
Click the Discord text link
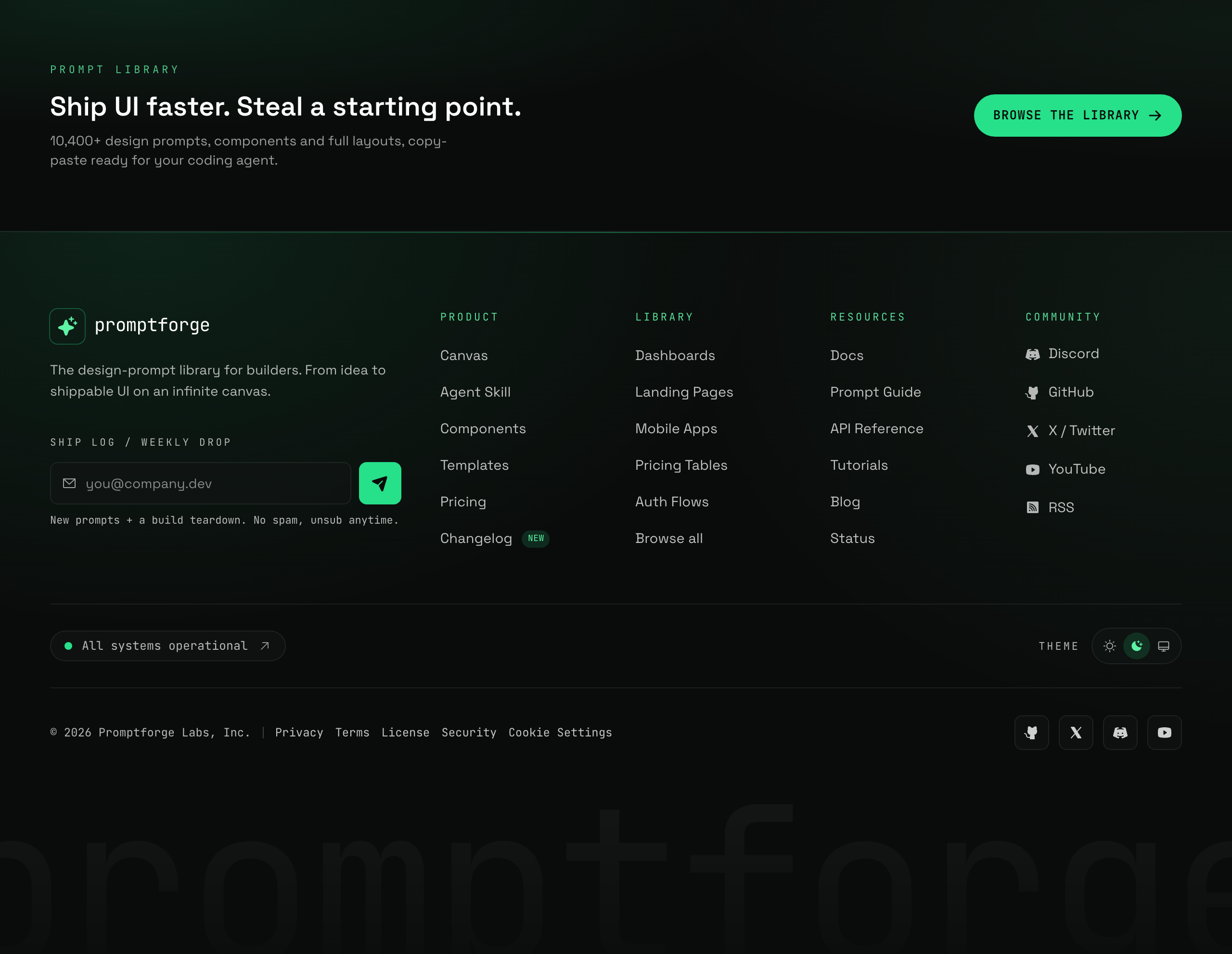(1074, 354)
